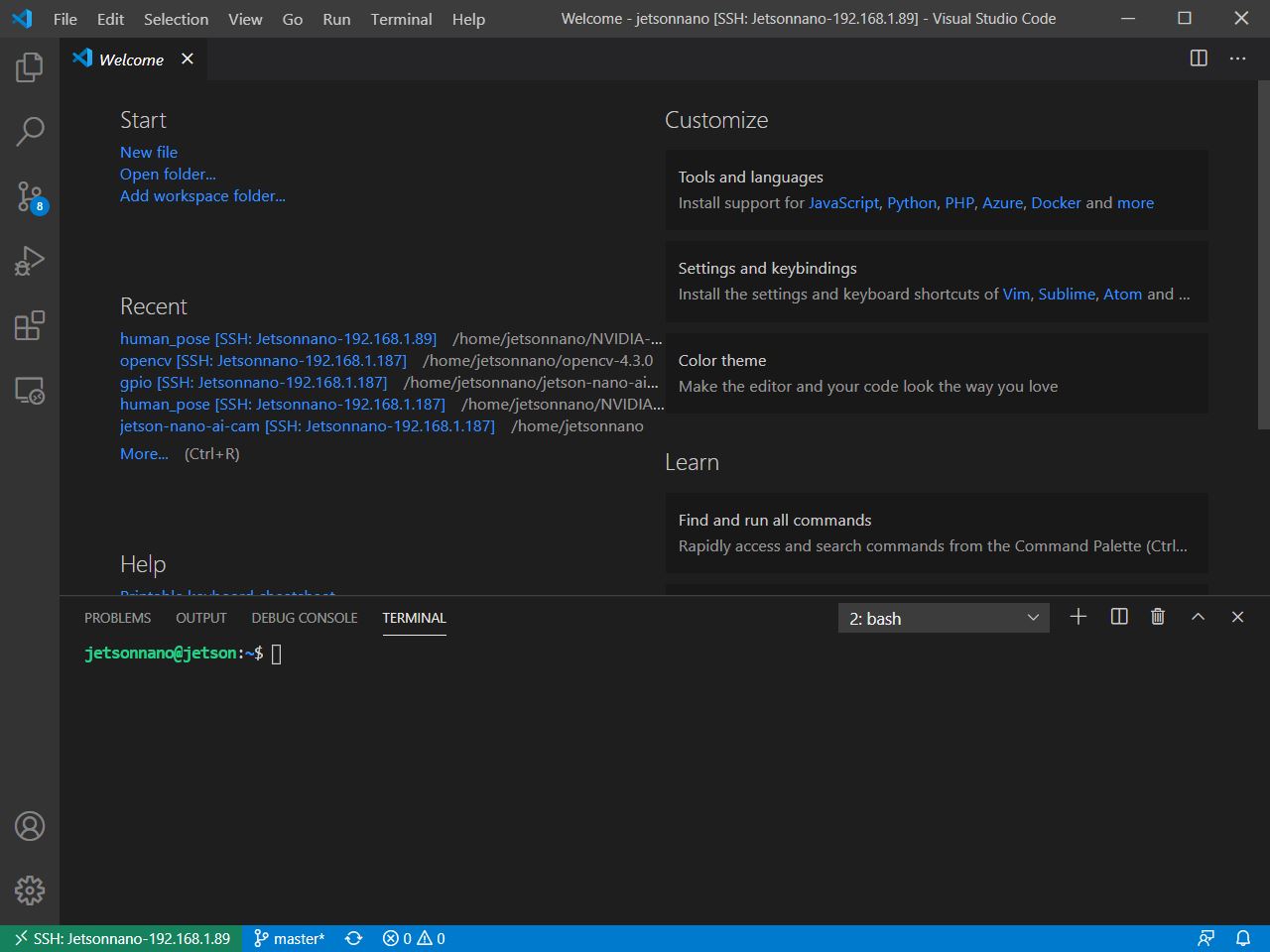
Task: Click the Welcome page vertical scrollbar
Action: [1263, 255]
